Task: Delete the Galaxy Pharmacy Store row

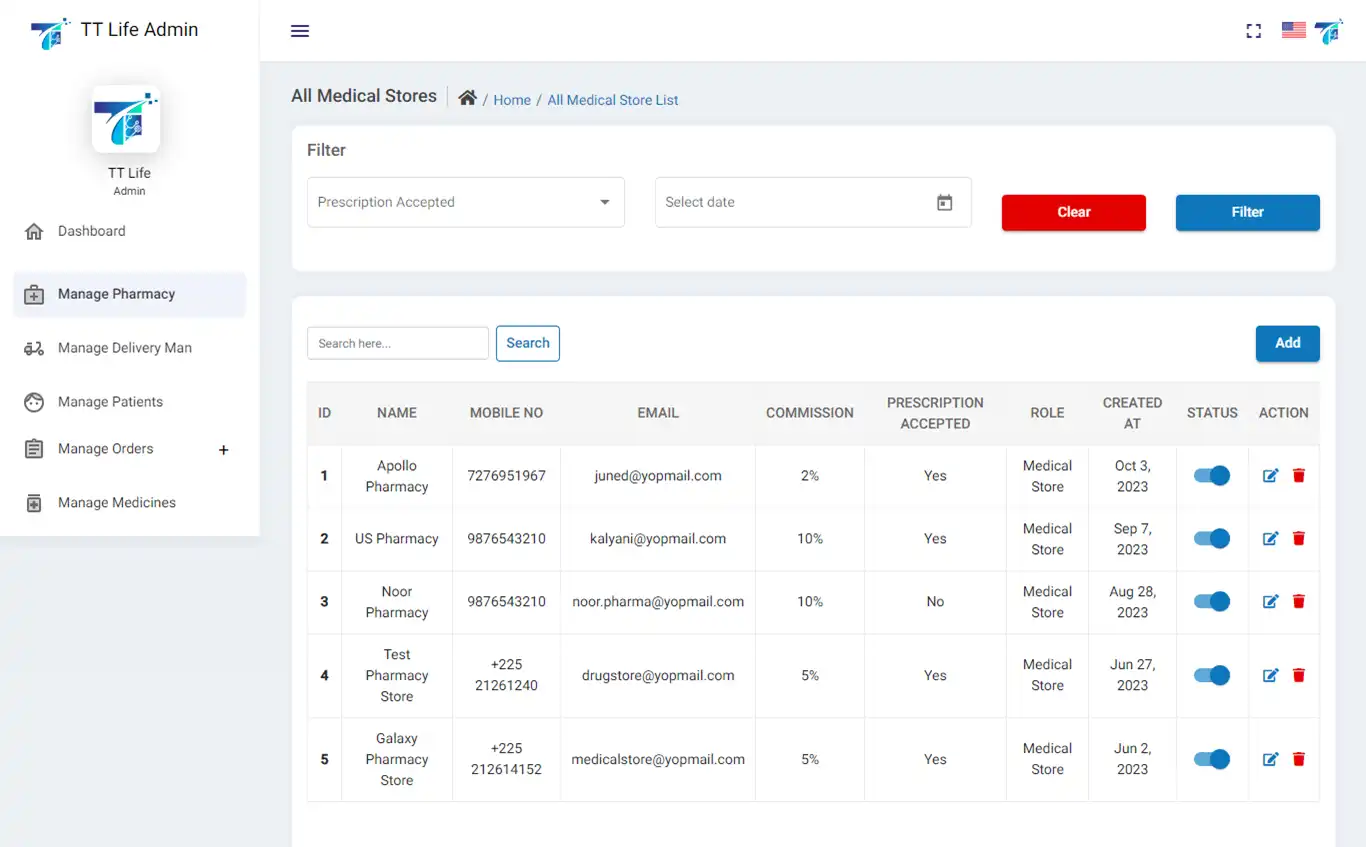Action: click(x=1299, y=760)
